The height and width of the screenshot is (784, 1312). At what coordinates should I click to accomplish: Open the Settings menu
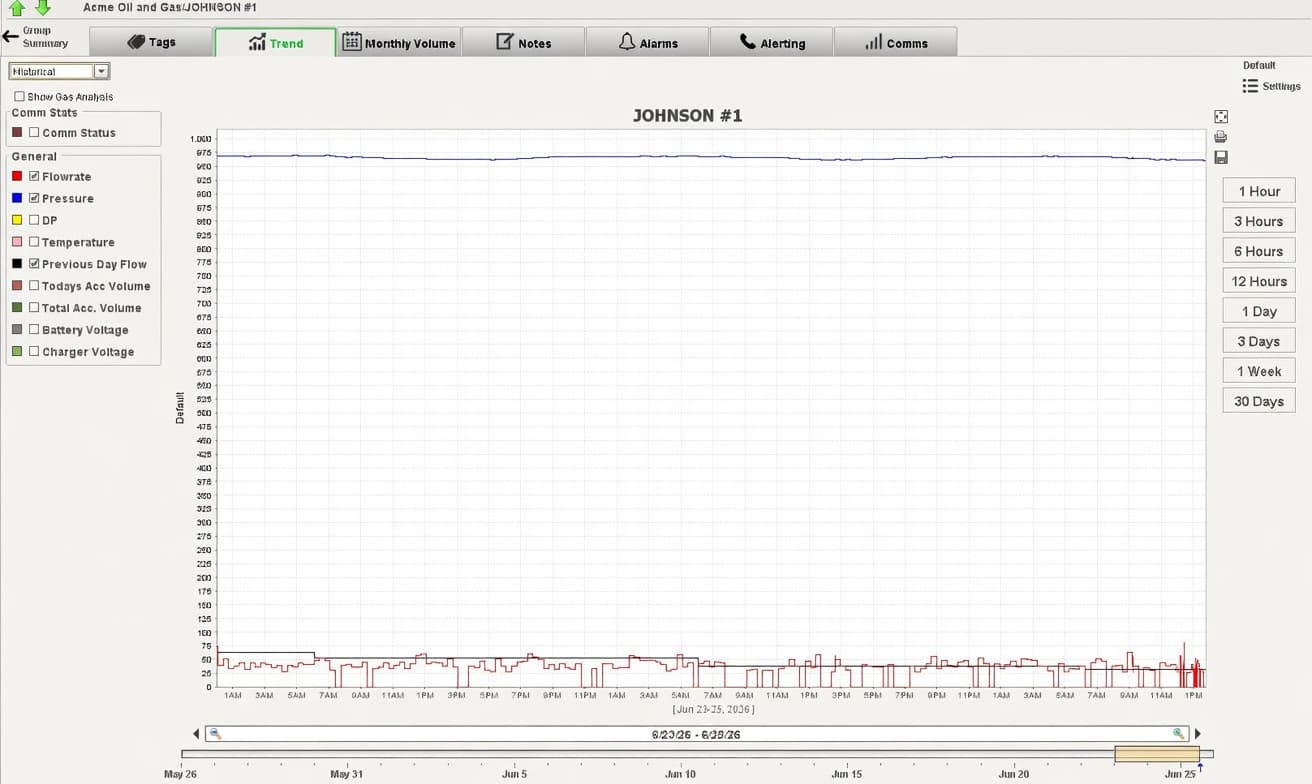click(1271, 86)
